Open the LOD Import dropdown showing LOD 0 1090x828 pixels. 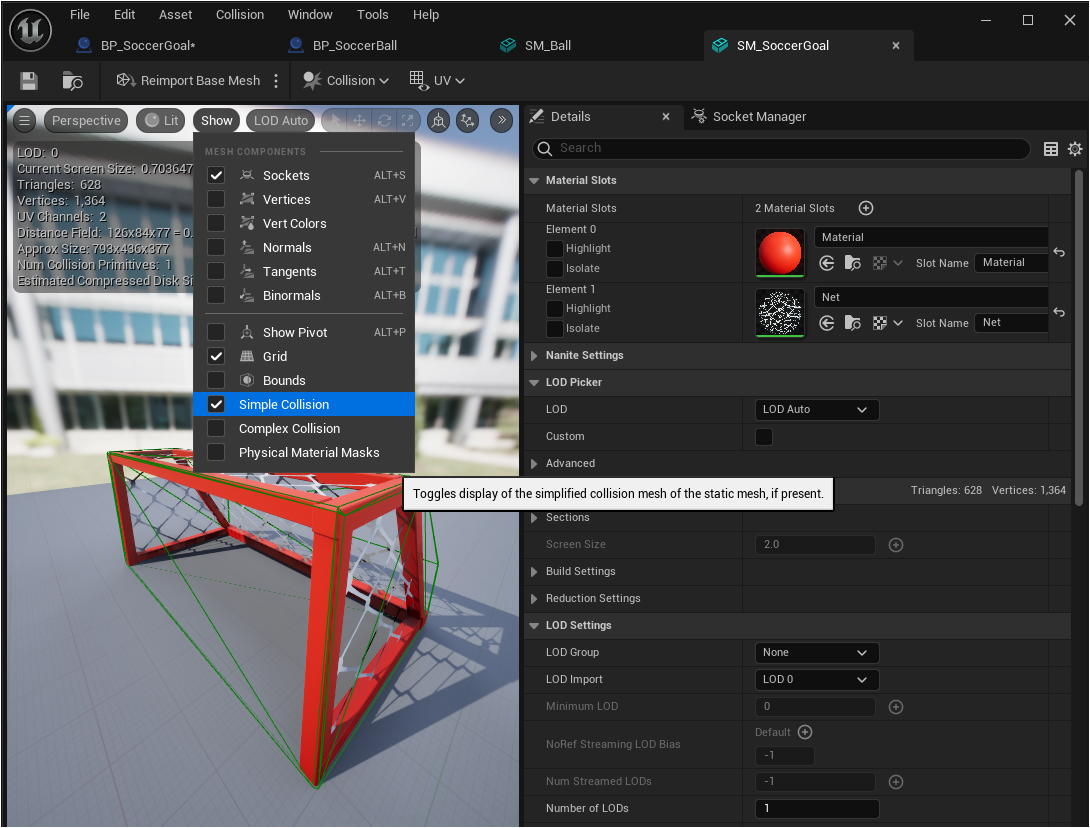tap(817, 679)
